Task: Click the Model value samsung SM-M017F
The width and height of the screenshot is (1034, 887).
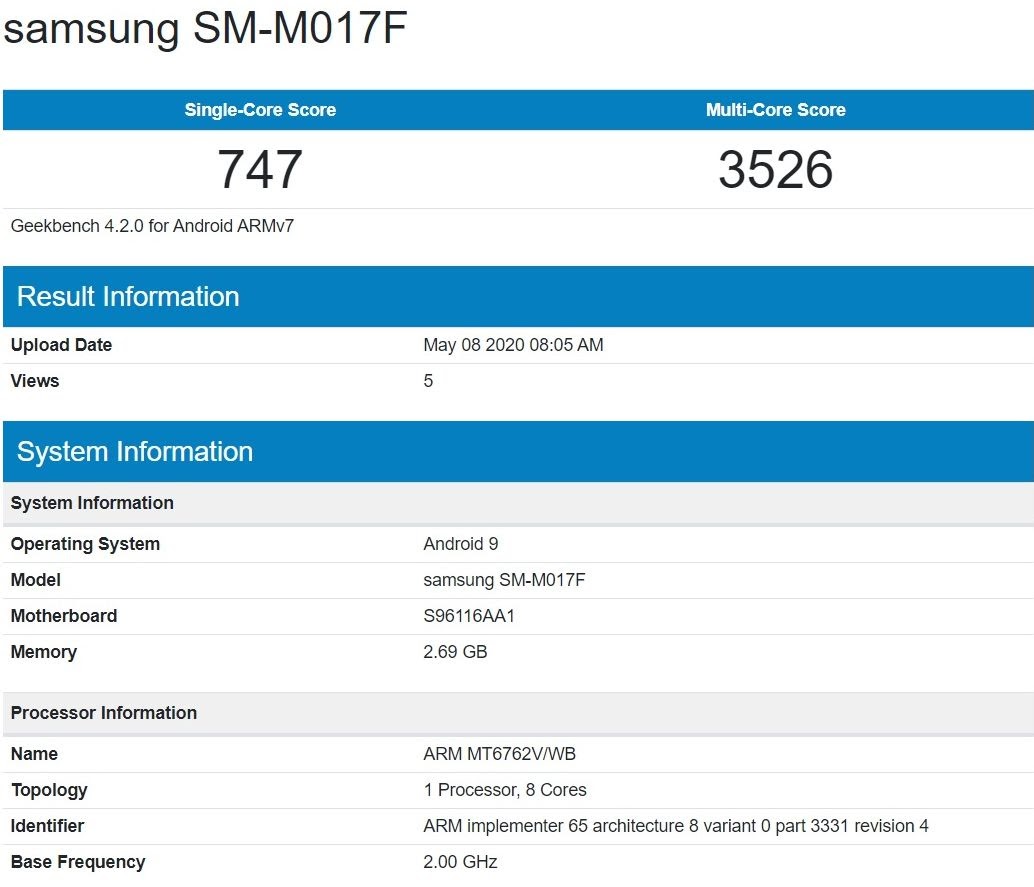Action: tap(504, 580)
